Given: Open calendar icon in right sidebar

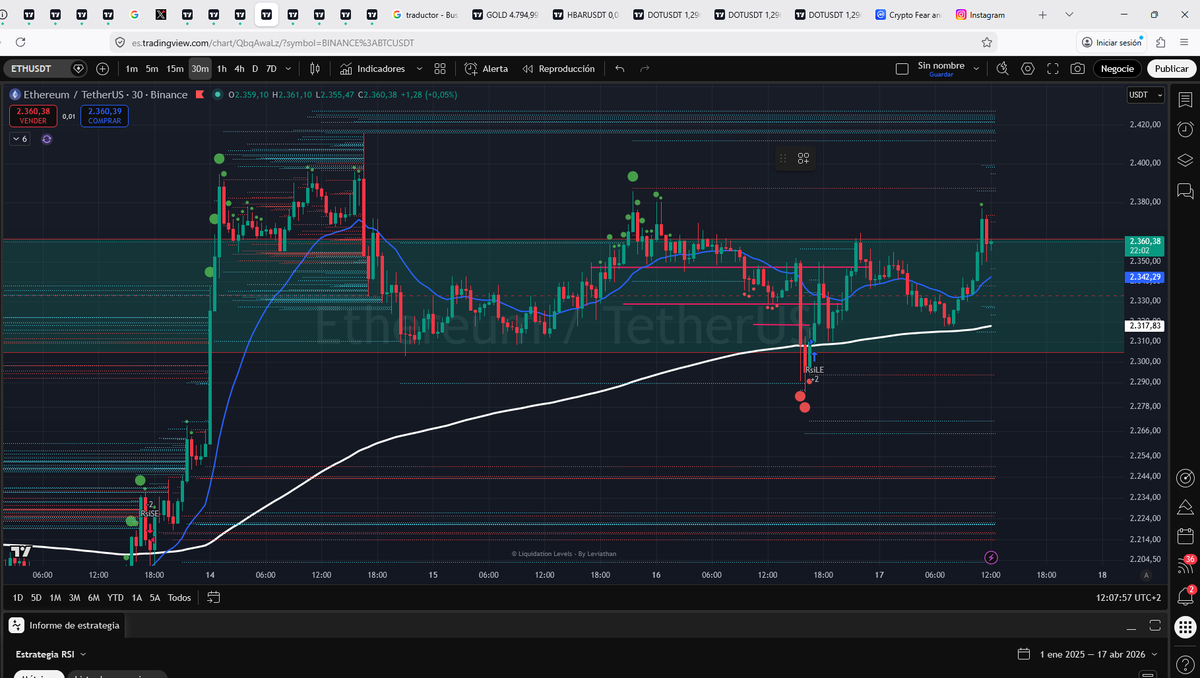Looking at the screenshot, I should click(1185, 535).
